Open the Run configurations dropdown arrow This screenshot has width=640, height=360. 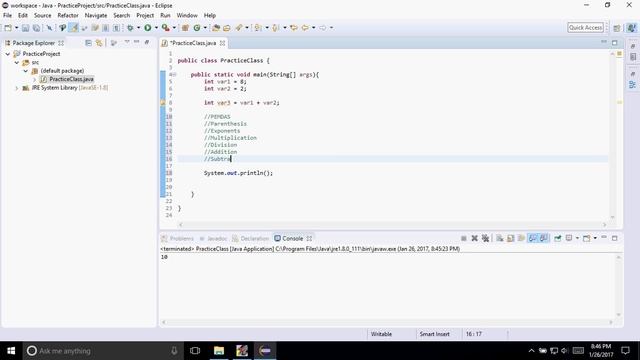(156, 28)
